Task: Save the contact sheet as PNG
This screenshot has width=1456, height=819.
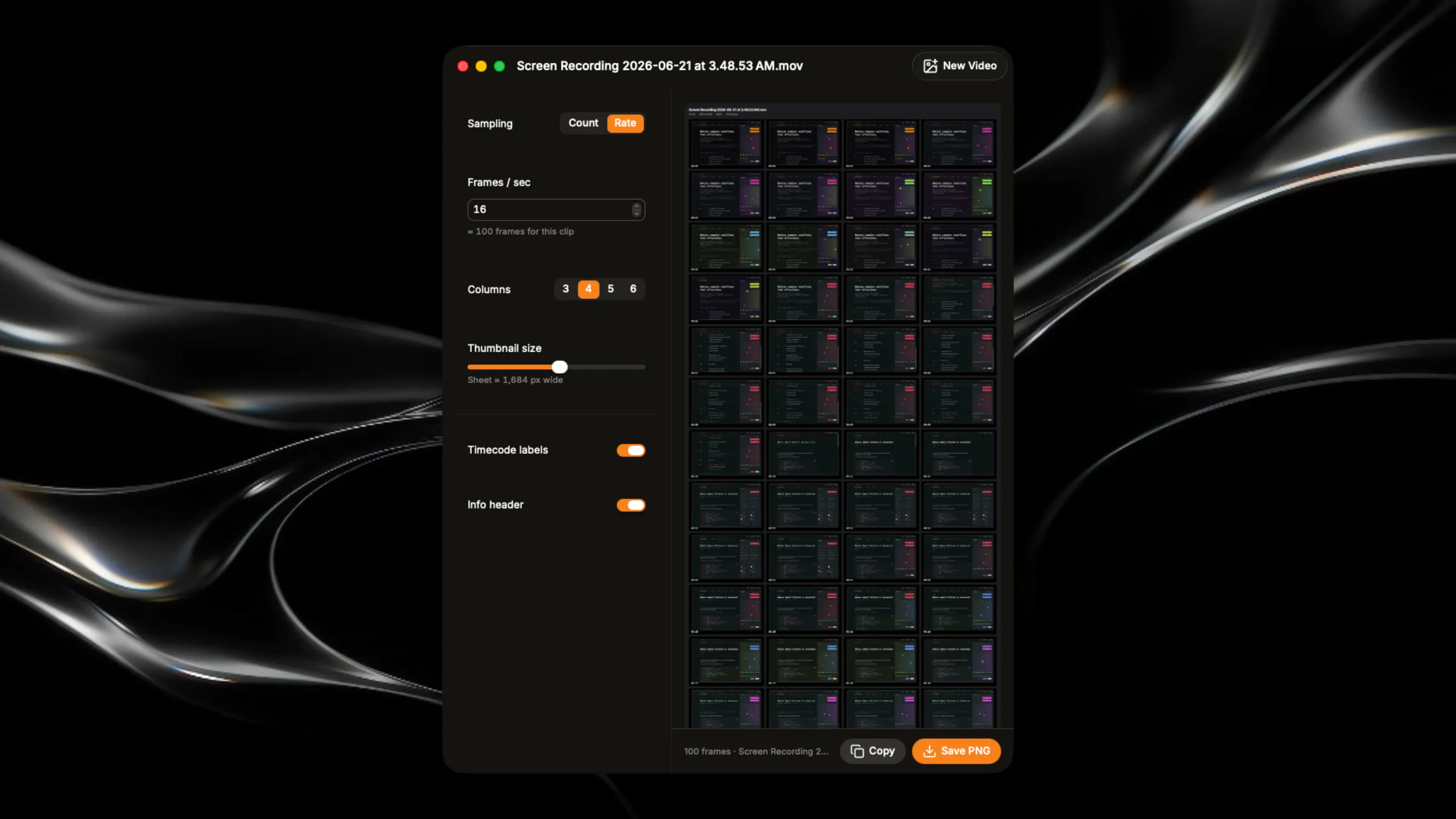Action: pos(956,751)
